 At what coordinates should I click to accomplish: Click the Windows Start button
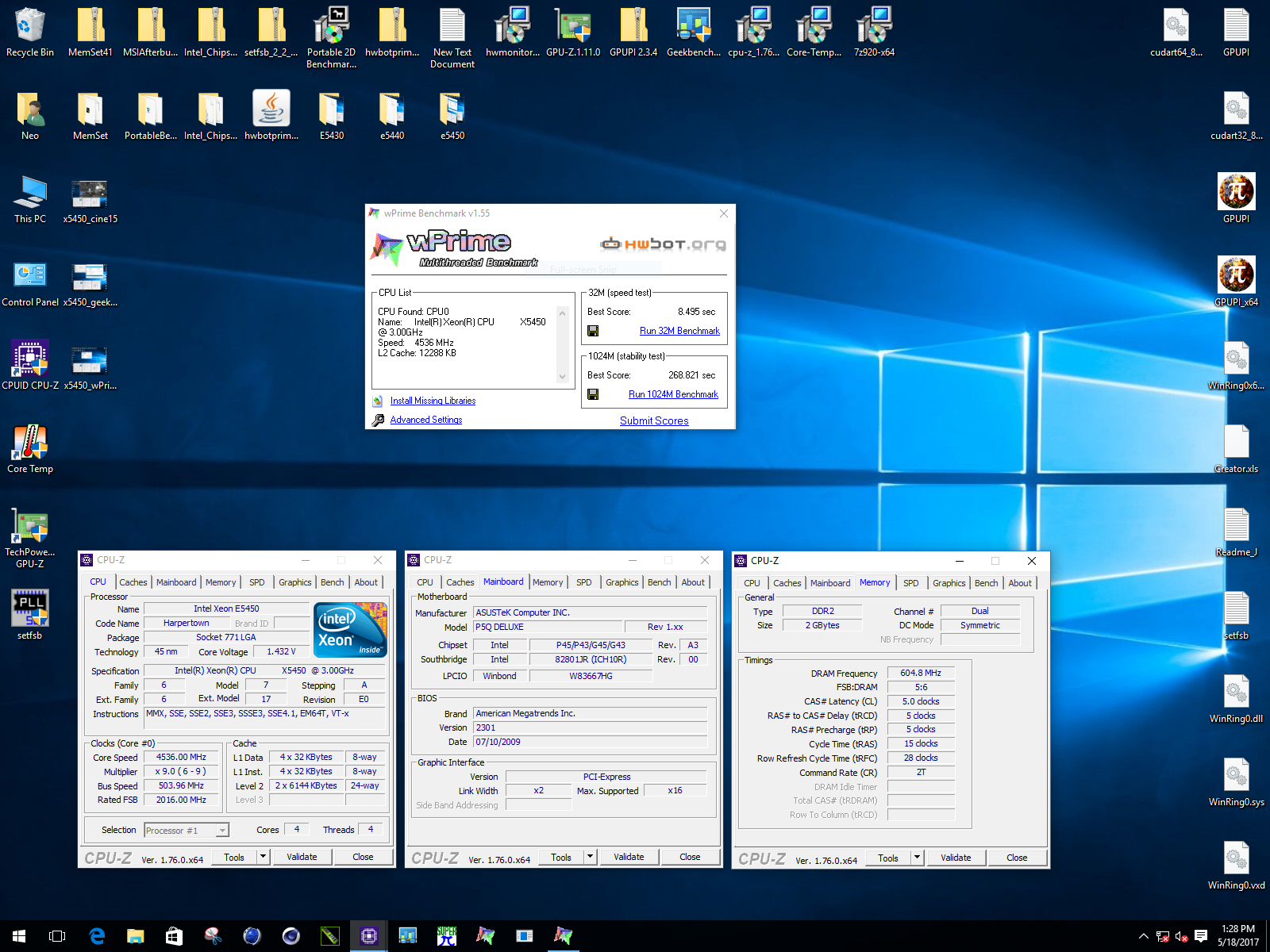click(19, 936)
